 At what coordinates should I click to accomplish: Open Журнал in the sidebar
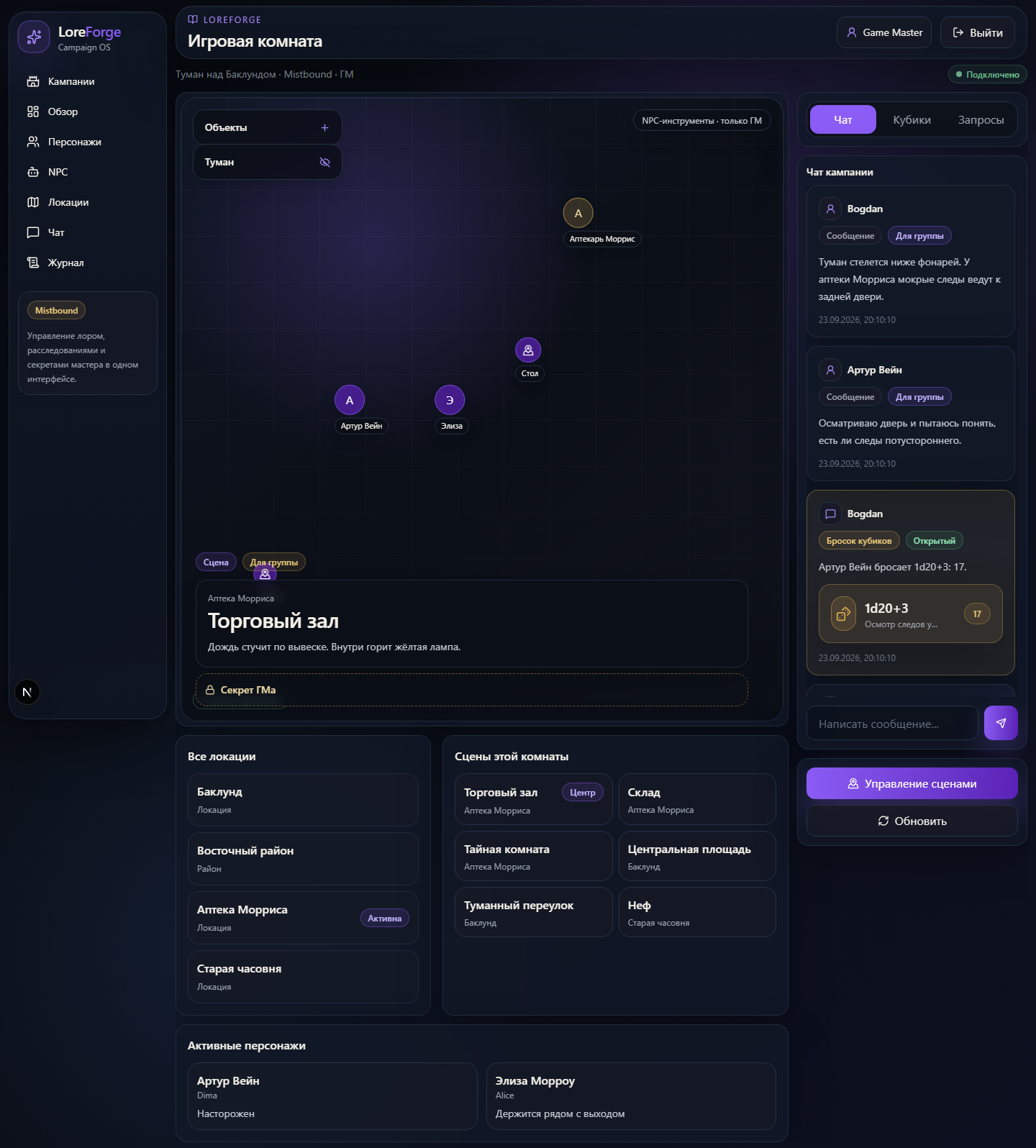coord(87,263)
